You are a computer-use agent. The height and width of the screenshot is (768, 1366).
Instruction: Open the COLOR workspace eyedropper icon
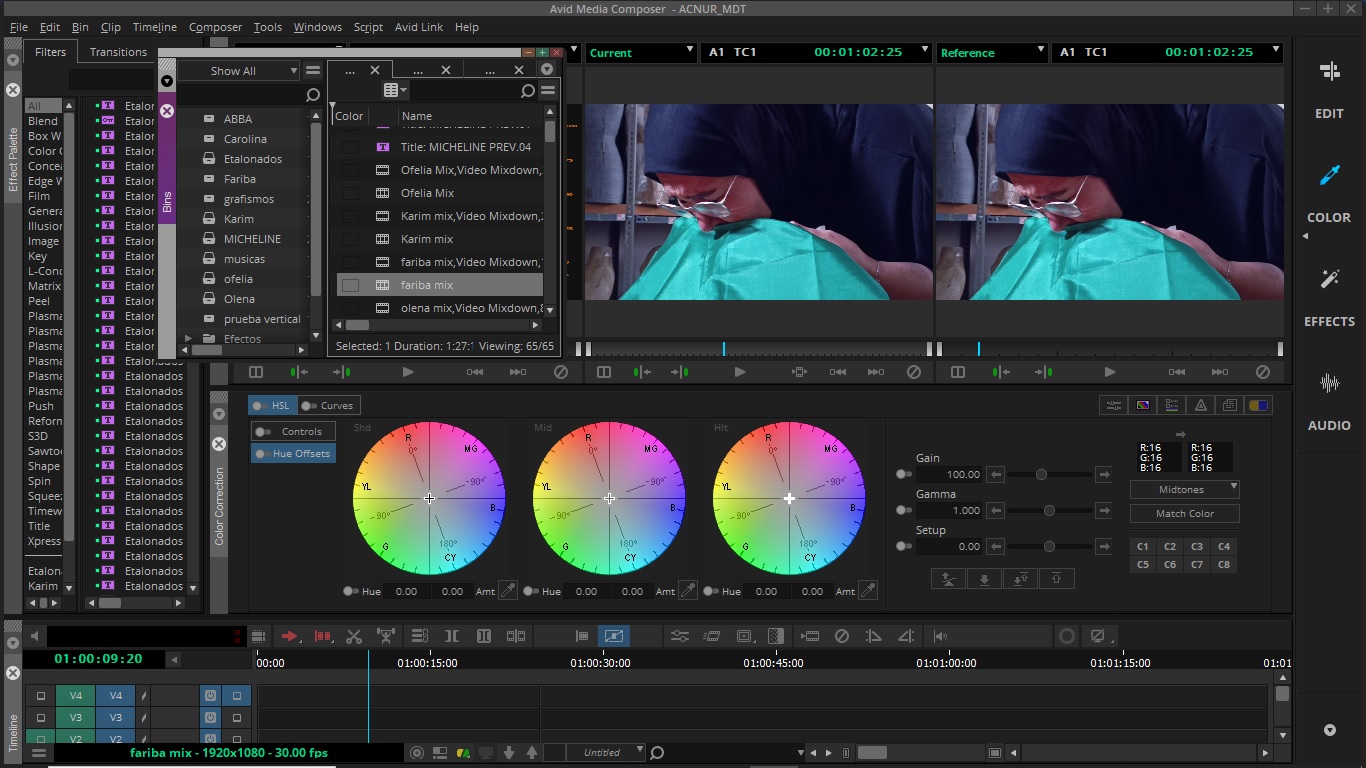[x=1329, y=176]
